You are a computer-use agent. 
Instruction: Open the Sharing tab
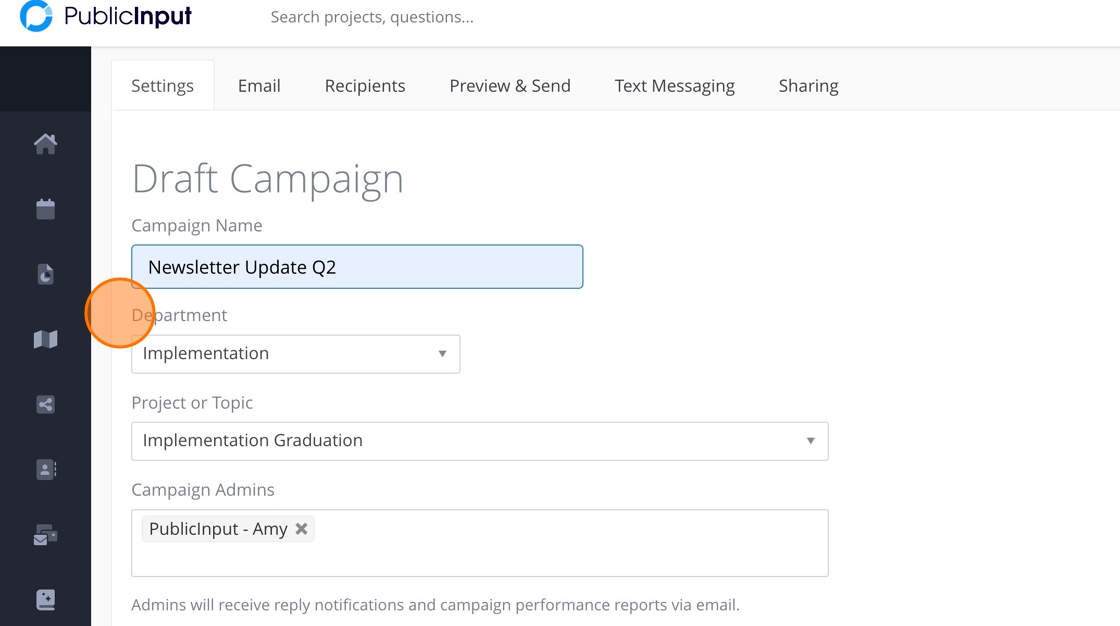coord(808,86)
